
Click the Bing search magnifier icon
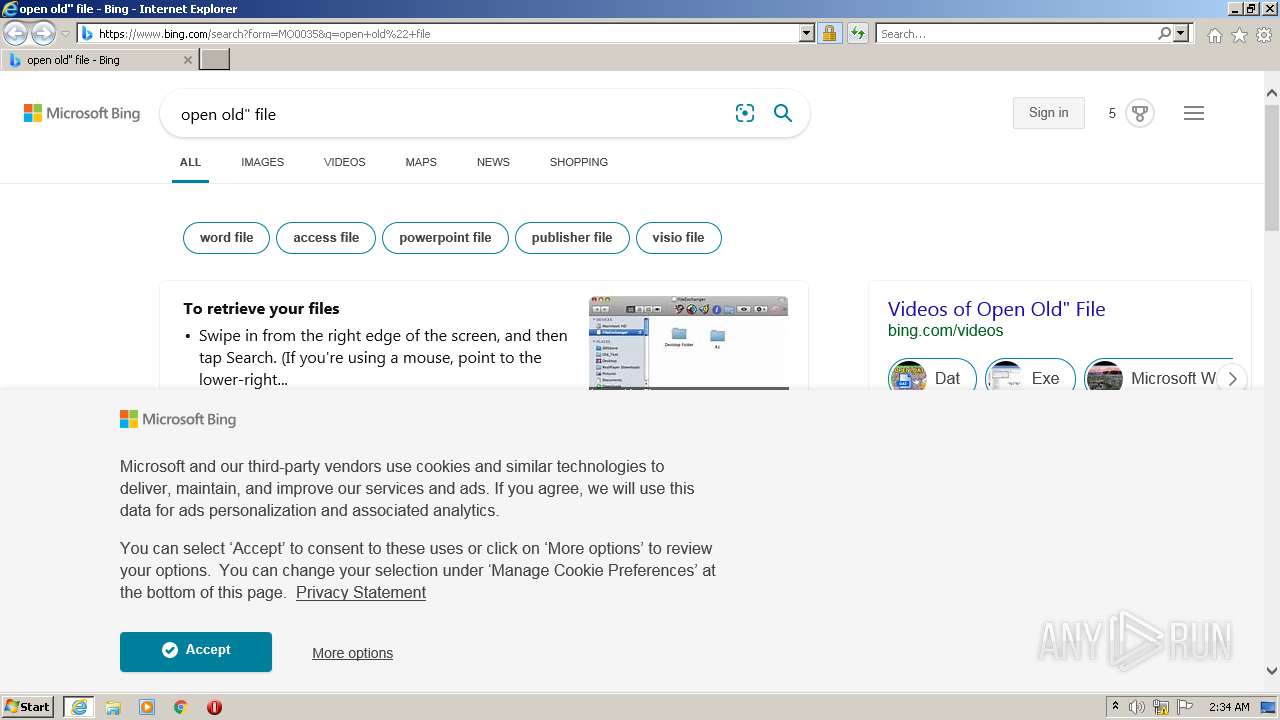[783, 113]
